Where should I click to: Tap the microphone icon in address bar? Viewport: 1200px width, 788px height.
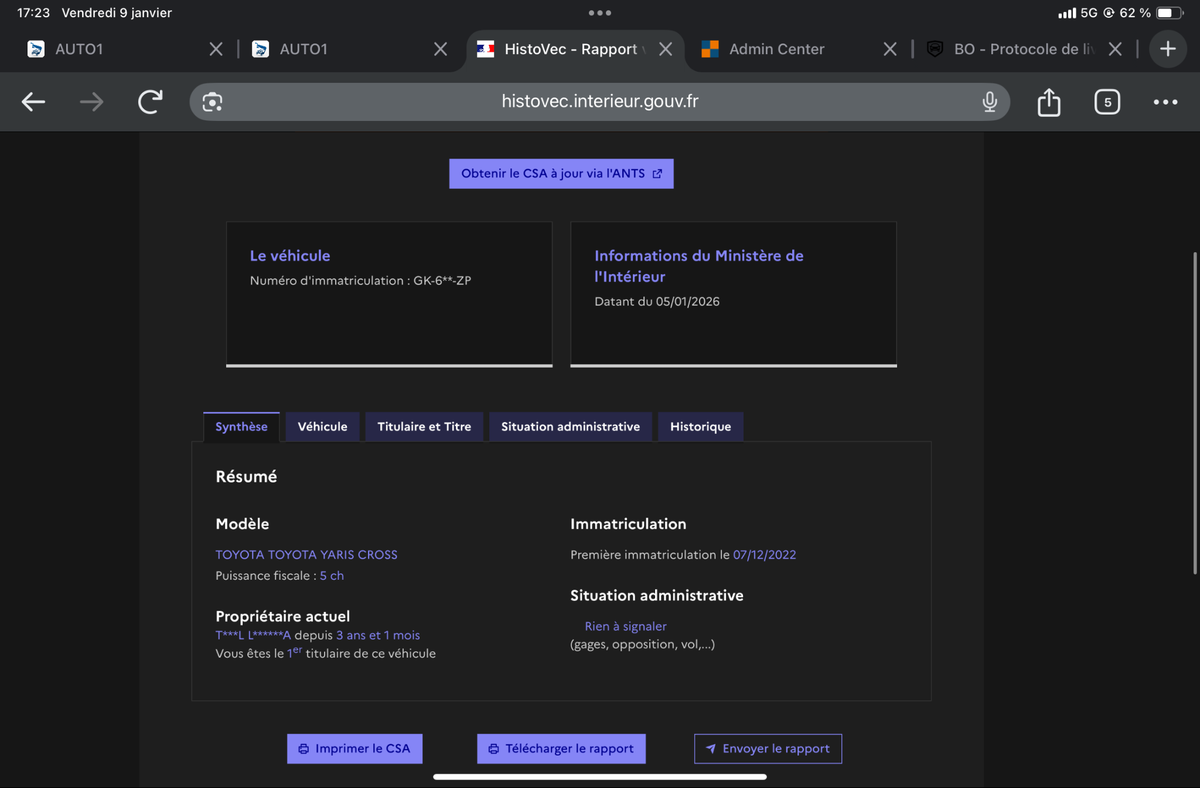(x=989, y=102)
